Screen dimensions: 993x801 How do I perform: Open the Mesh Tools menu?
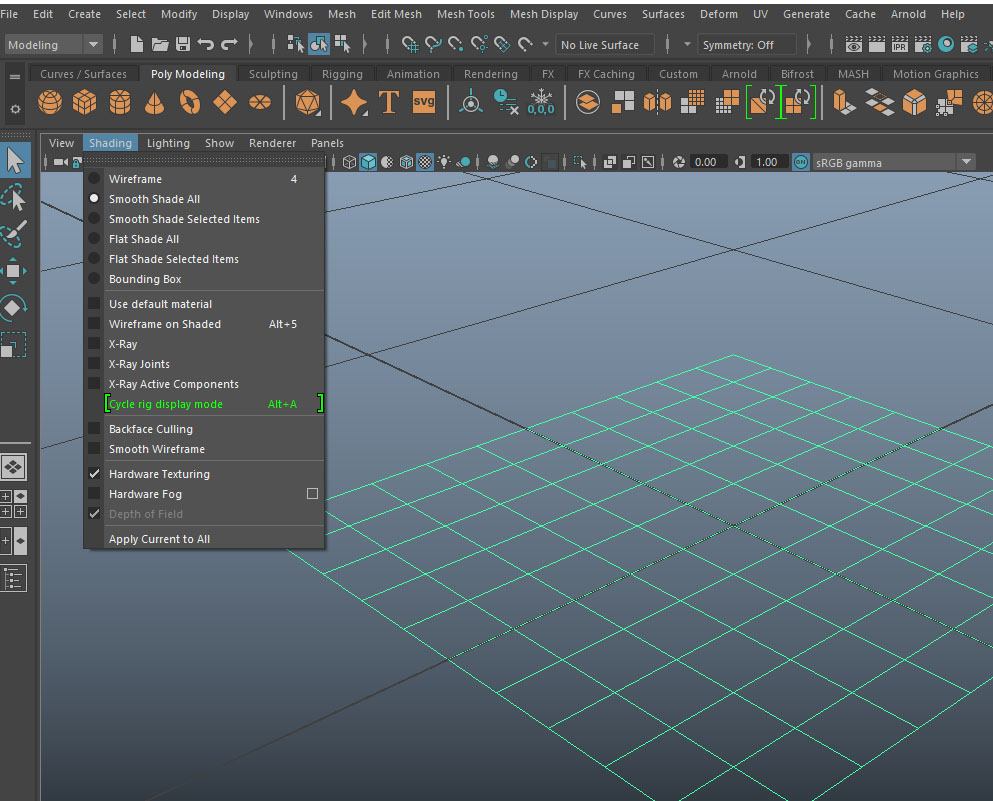pos(465,14)
